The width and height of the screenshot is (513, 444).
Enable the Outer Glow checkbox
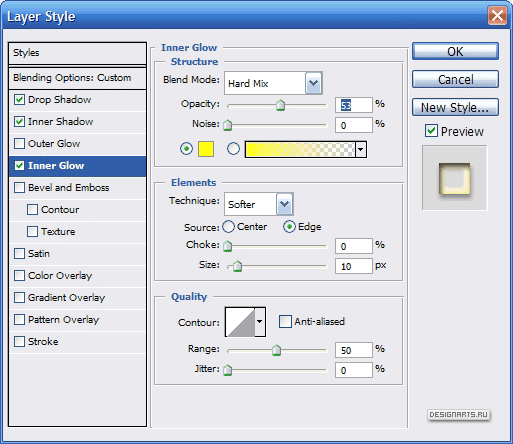(19, 143)
